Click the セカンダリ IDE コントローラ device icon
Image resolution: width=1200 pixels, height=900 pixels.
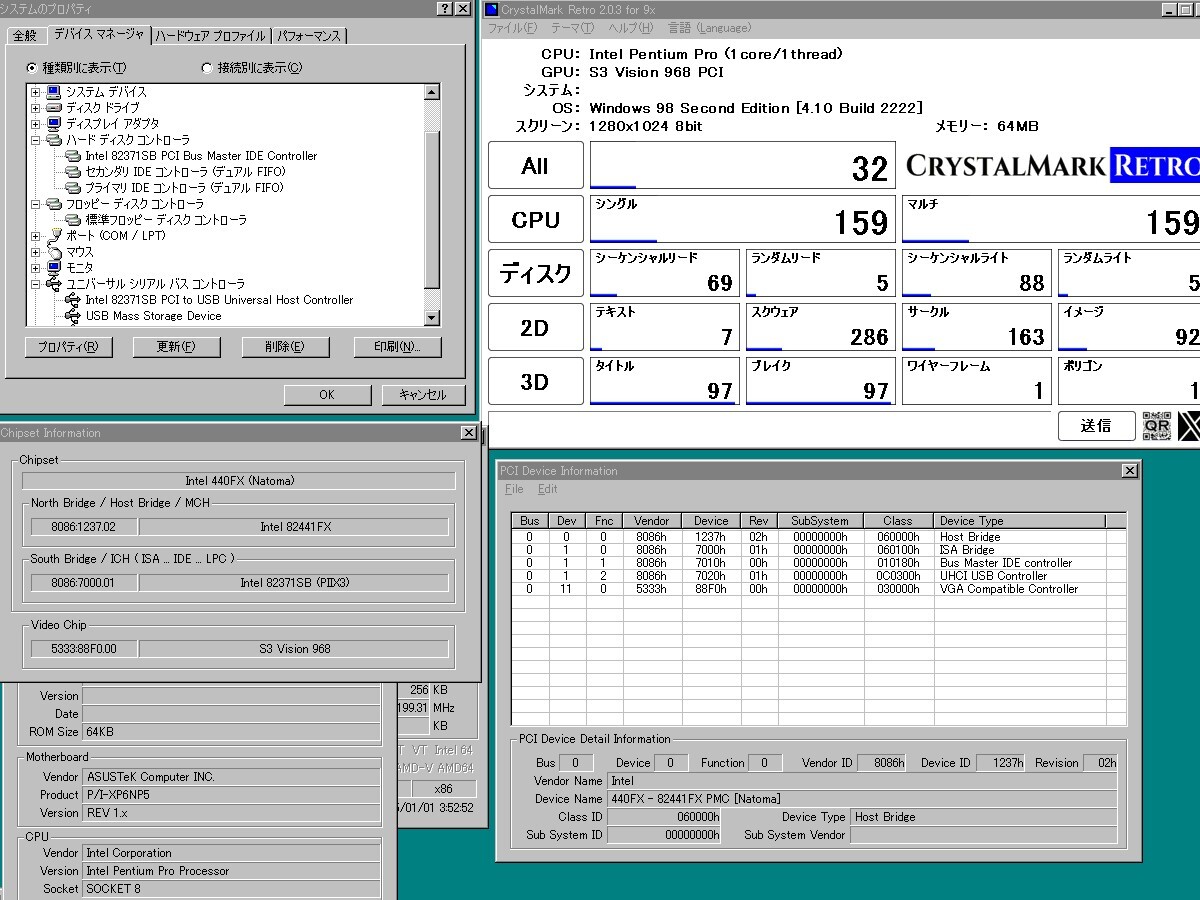(x=73, y=172)
